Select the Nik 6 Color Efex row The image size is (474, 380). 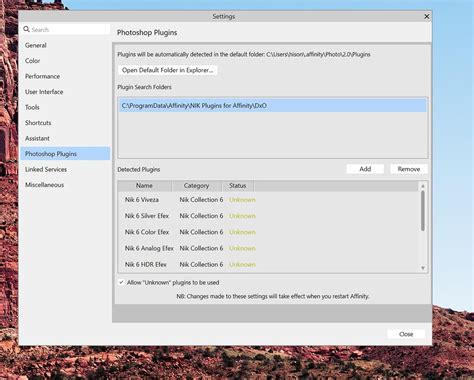point(268,232)
